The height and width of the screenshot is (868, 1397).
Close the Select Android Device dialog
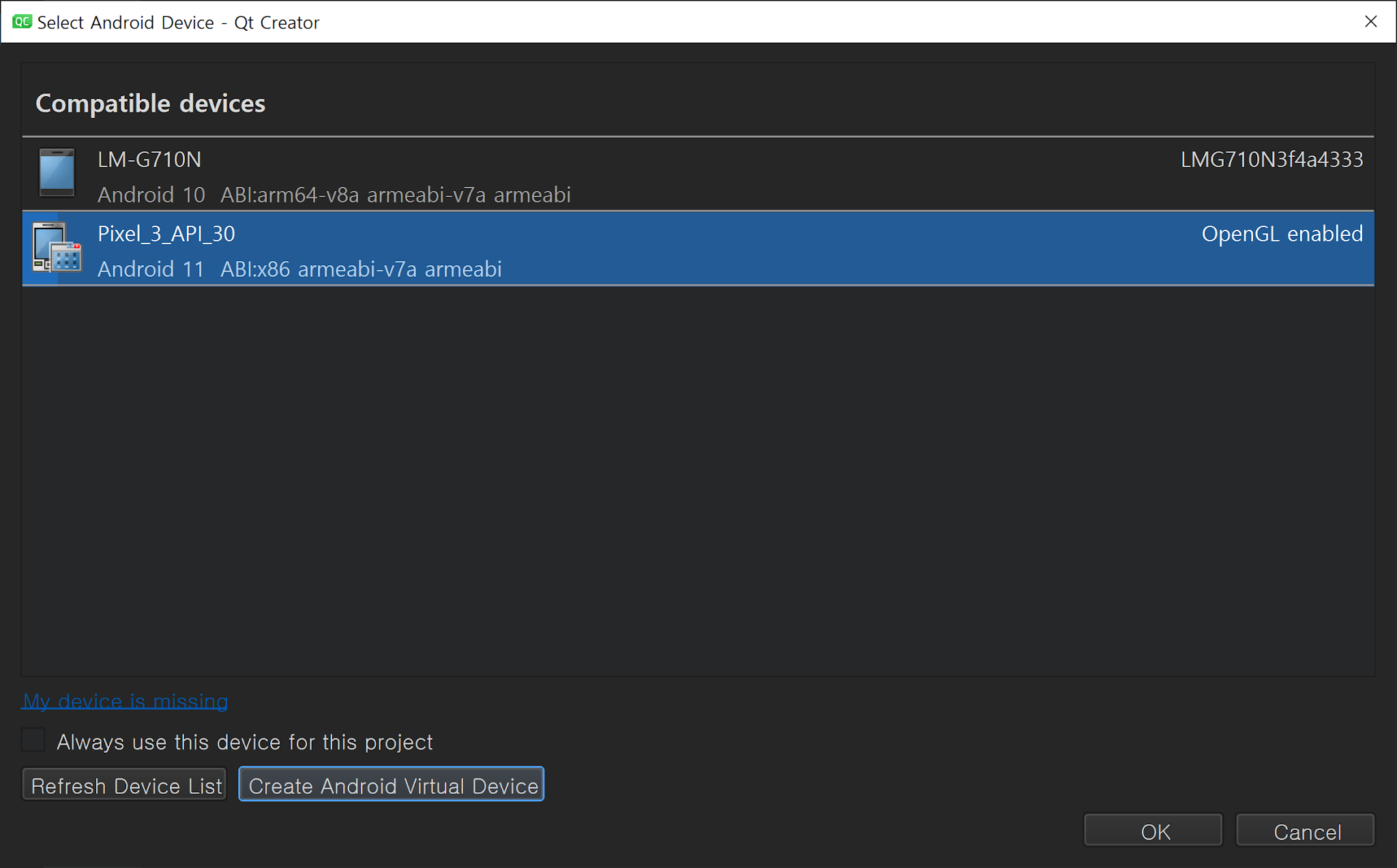pos(1370,22)
